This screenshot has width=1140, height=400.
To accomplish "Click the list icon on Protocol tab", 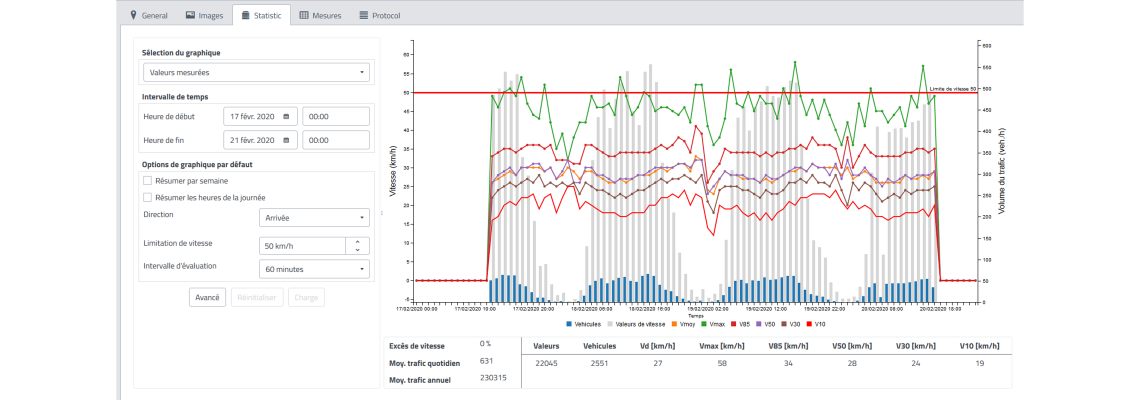I will coord(363,16).
